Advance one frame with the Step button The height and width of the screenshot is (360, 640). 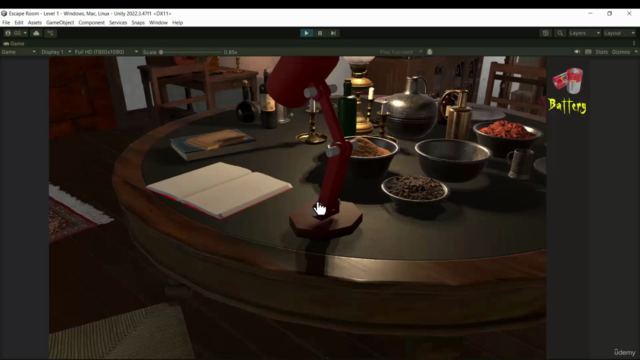333,33
